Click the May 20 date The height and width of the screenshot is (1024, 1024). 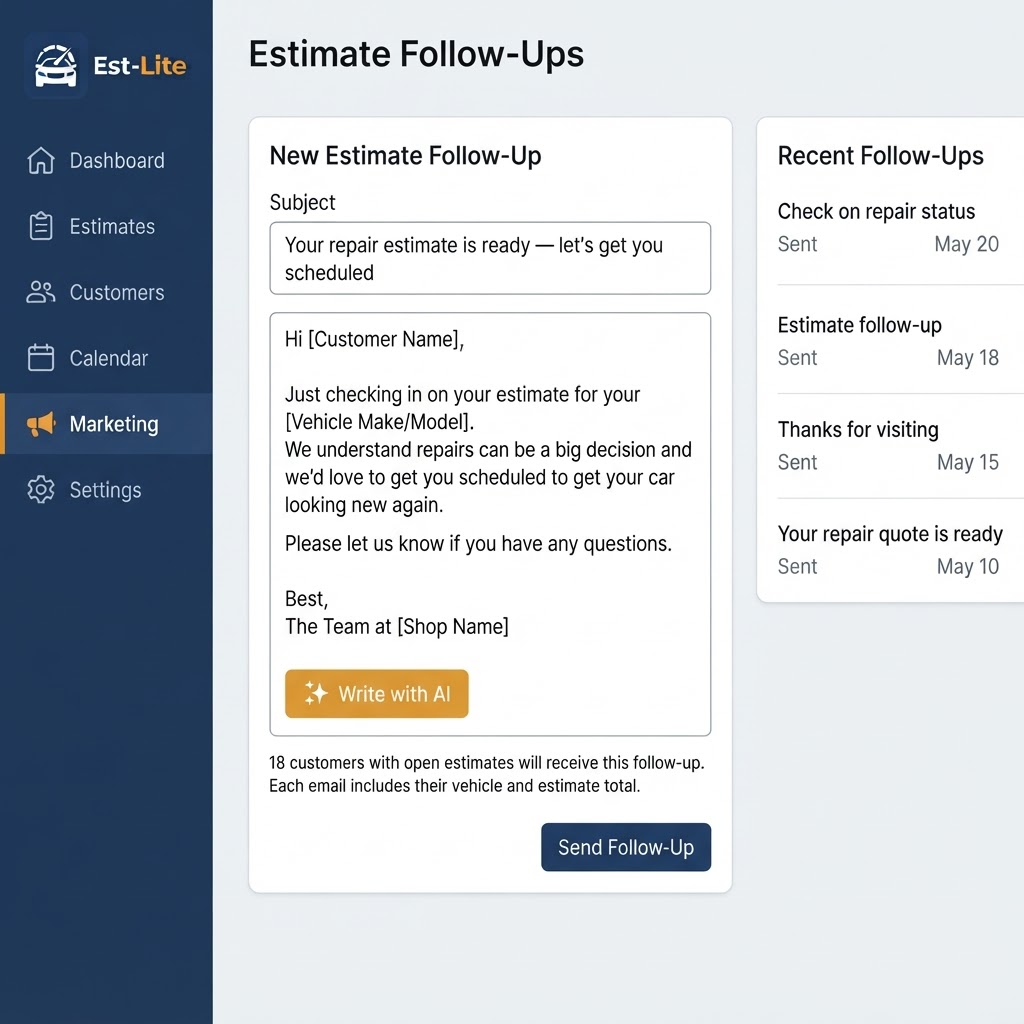click(967, 244)
